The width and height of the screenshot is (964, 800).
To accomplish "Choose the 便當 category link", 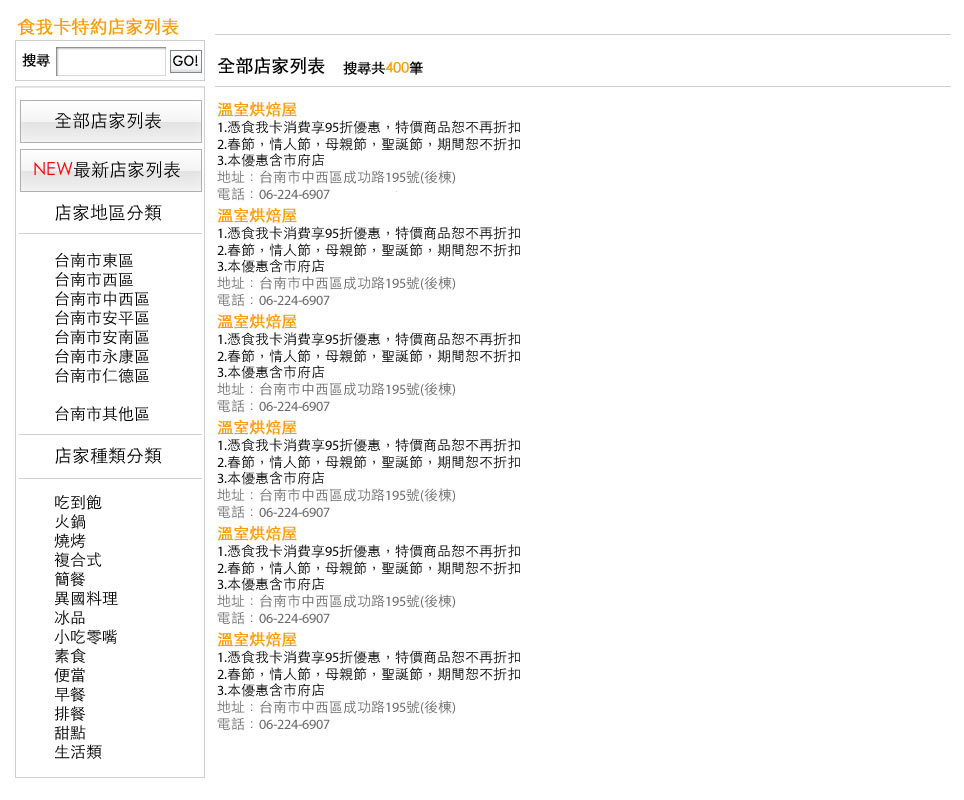I will click(x=70, y=675).
